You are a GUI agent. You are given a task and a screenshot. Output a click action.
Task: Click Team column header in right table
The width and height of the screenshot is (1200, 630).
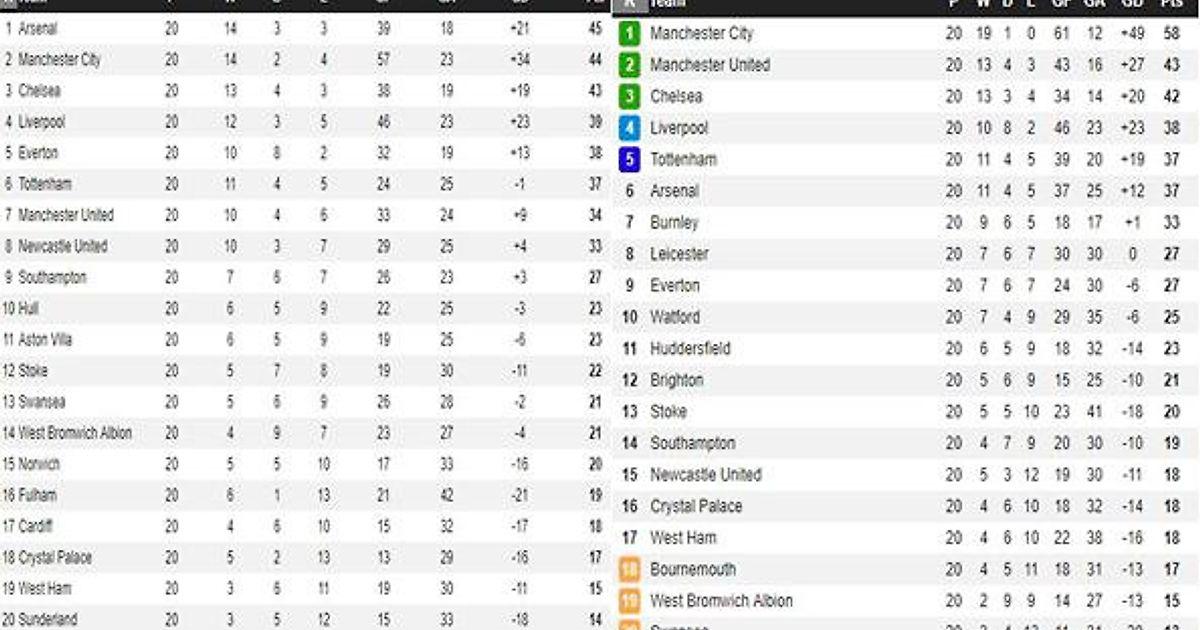[x=668, y=4]
